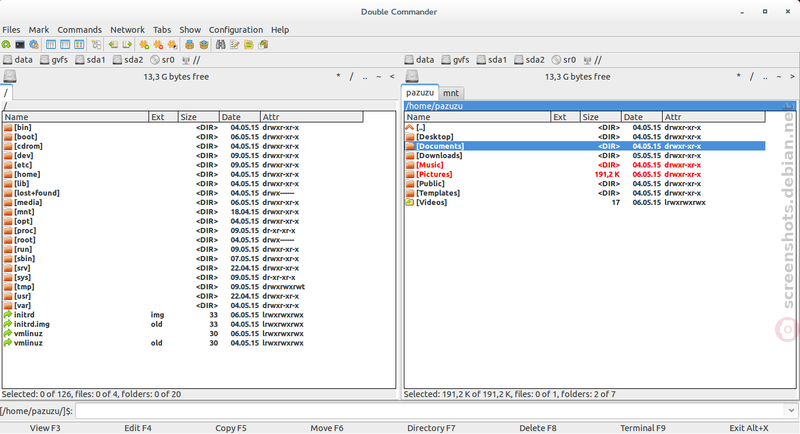
Task: Switch to brief view toolbar icon
Action: pos(51,45)
